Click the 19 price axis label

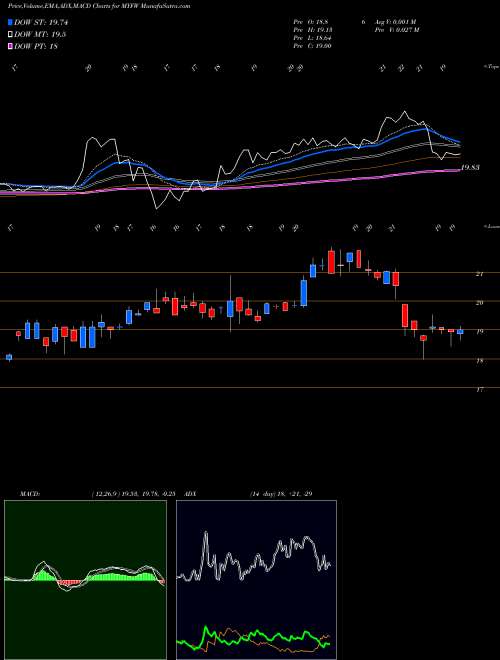479,332
